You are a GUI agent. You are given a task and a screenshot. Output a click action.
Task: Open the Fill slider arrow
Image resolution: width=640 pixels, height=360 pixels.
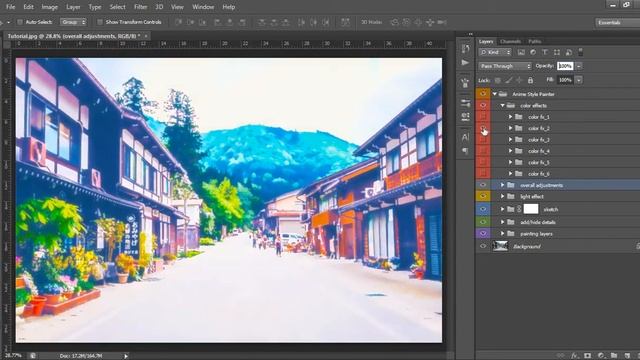[579, 80]
